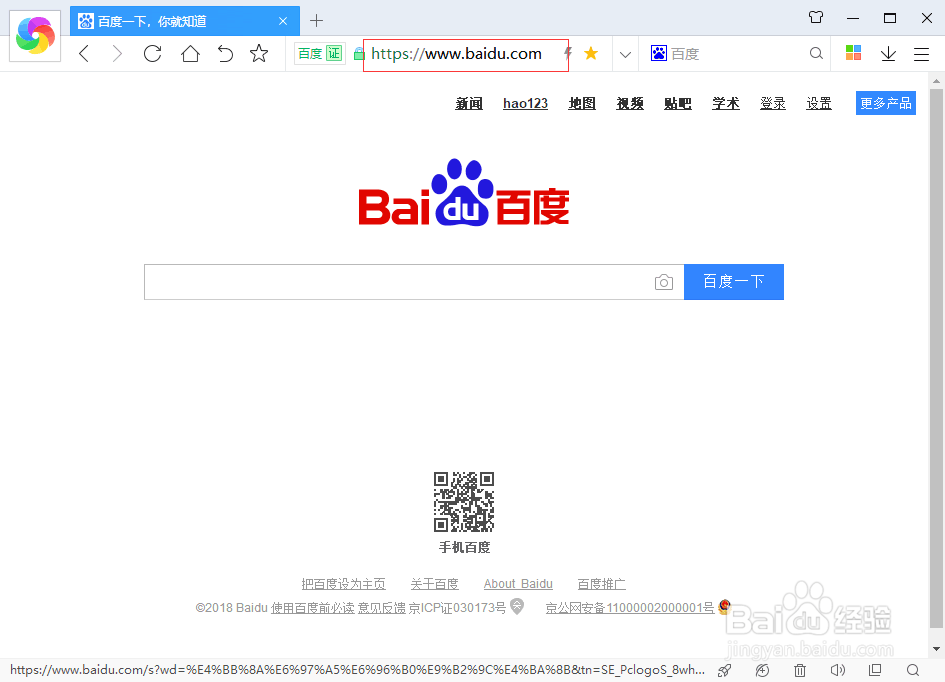Click the skin shirt icon in title bar
This screenshot has height=682, width=945.
click(x=816, y=17)
